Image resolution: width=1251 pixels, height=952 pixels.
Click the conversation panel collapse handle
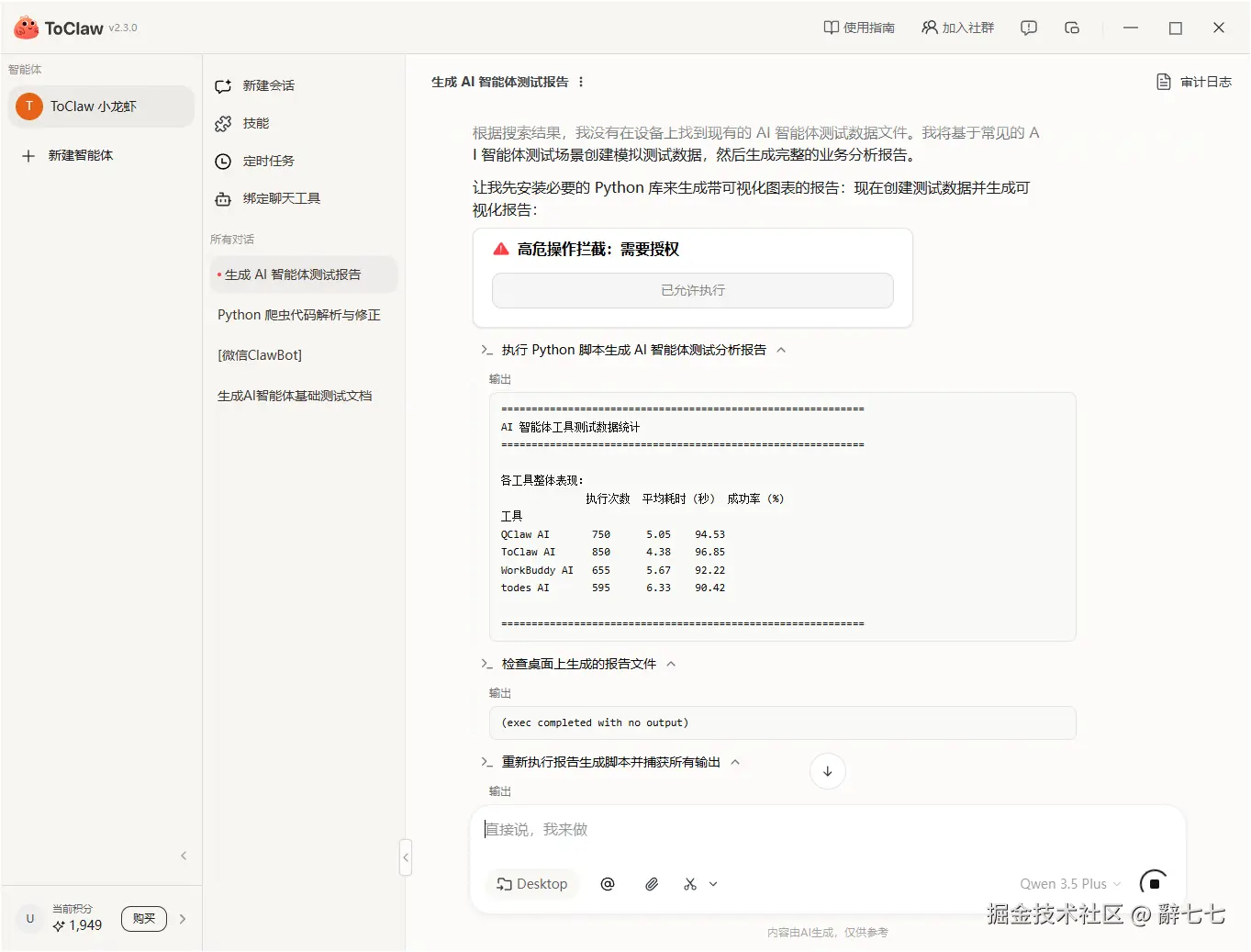click(x=406, y=857)
